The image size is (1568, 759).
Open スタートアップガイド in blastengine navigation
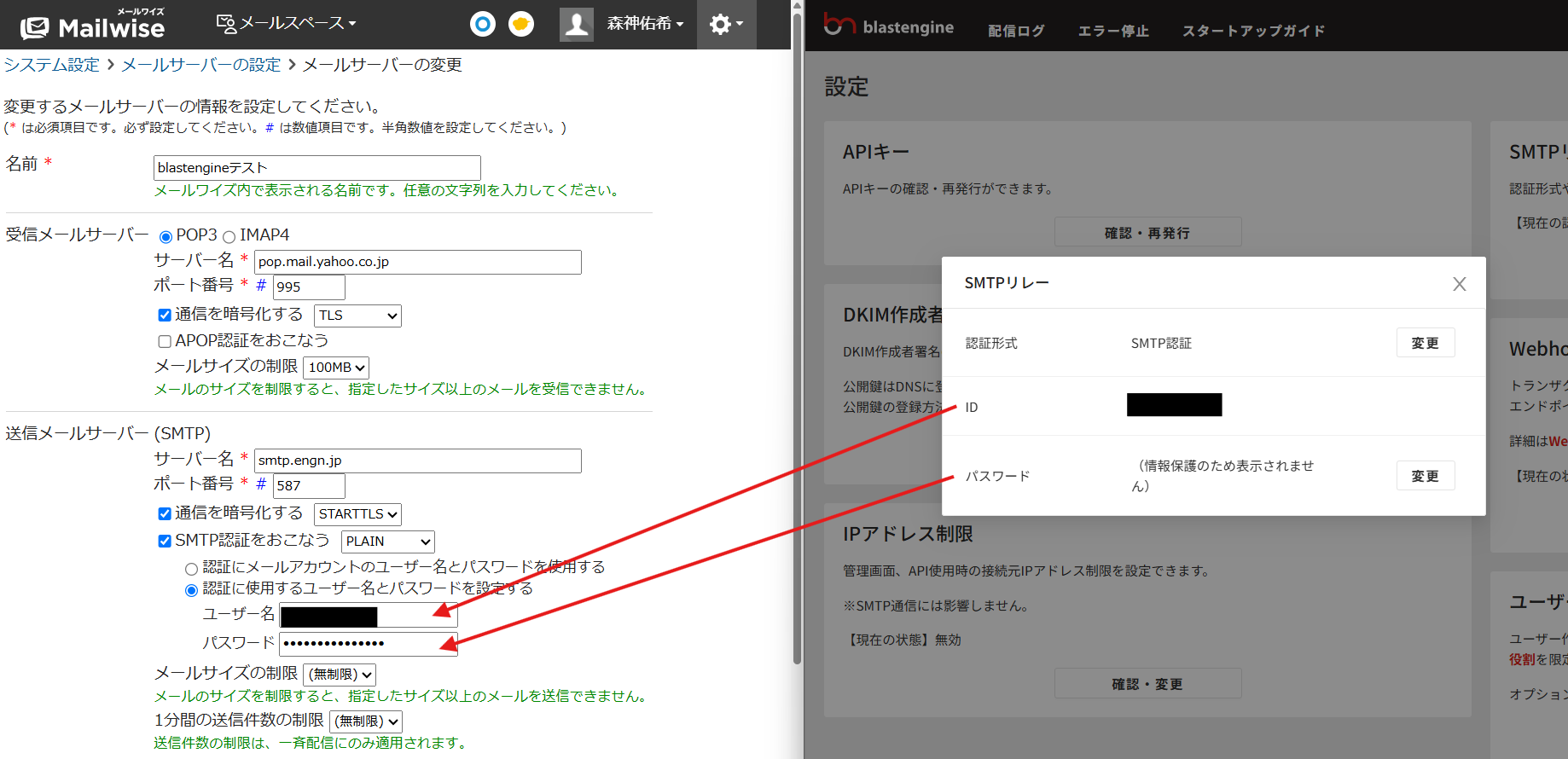pos(1253,31)
